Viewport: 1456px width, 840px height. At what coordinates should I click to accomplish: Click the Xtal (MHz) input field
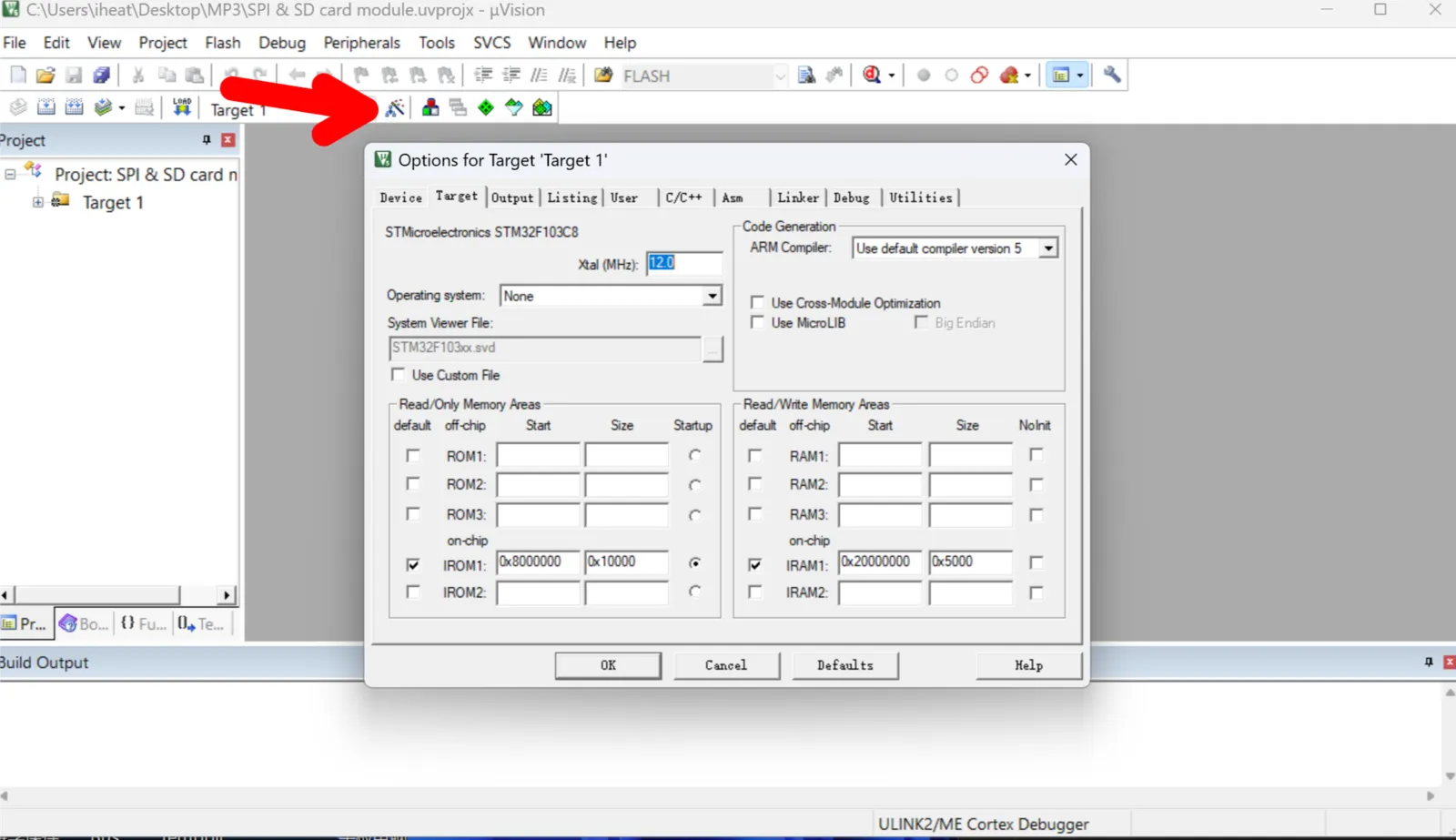pyautogui.click(x=684, y=263)
